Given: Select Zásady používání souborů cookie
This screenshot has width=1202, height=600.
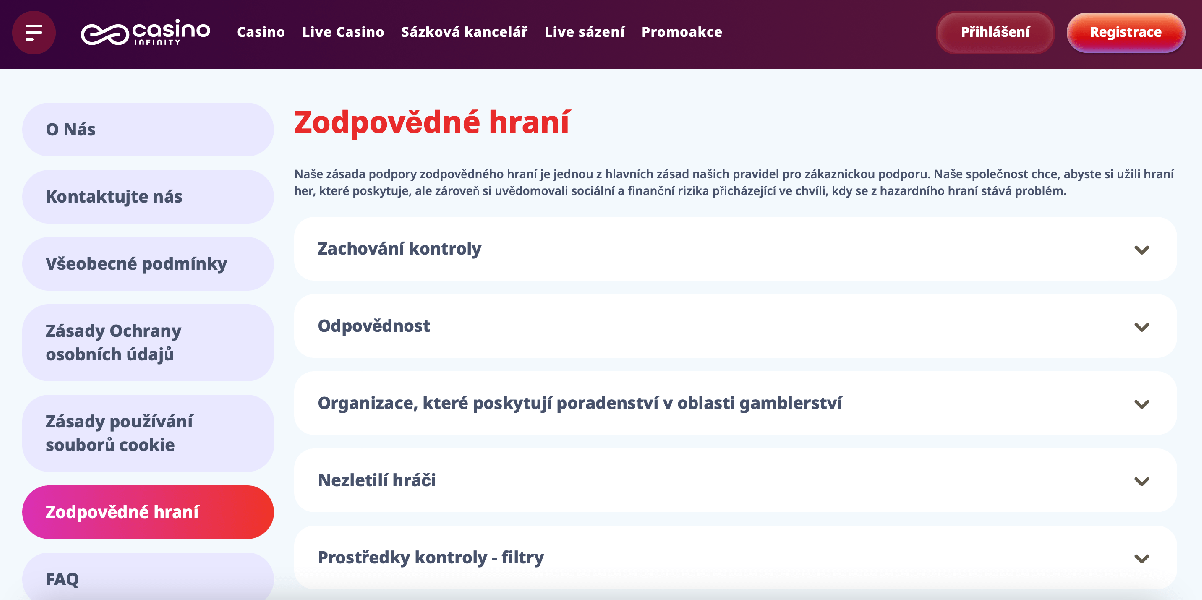Looking at the screenshot, I should (148, 433).
